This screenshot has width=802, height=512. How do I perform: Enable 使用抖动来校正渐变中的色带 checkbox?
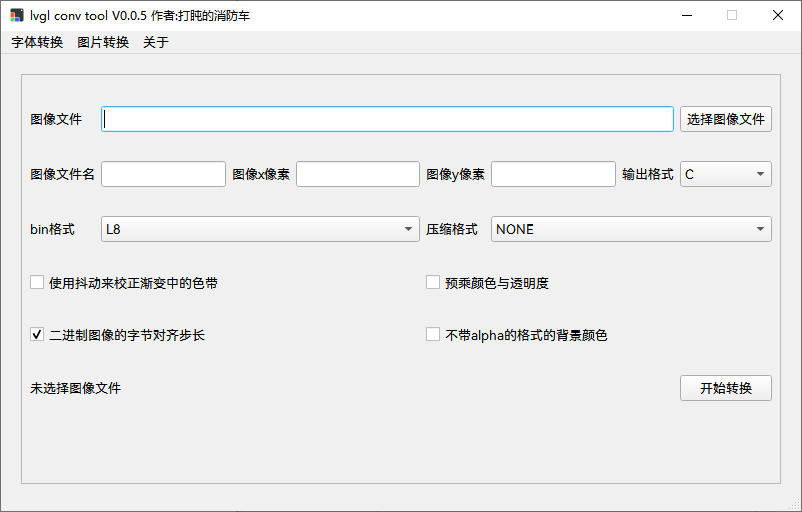tap(38, 283)
